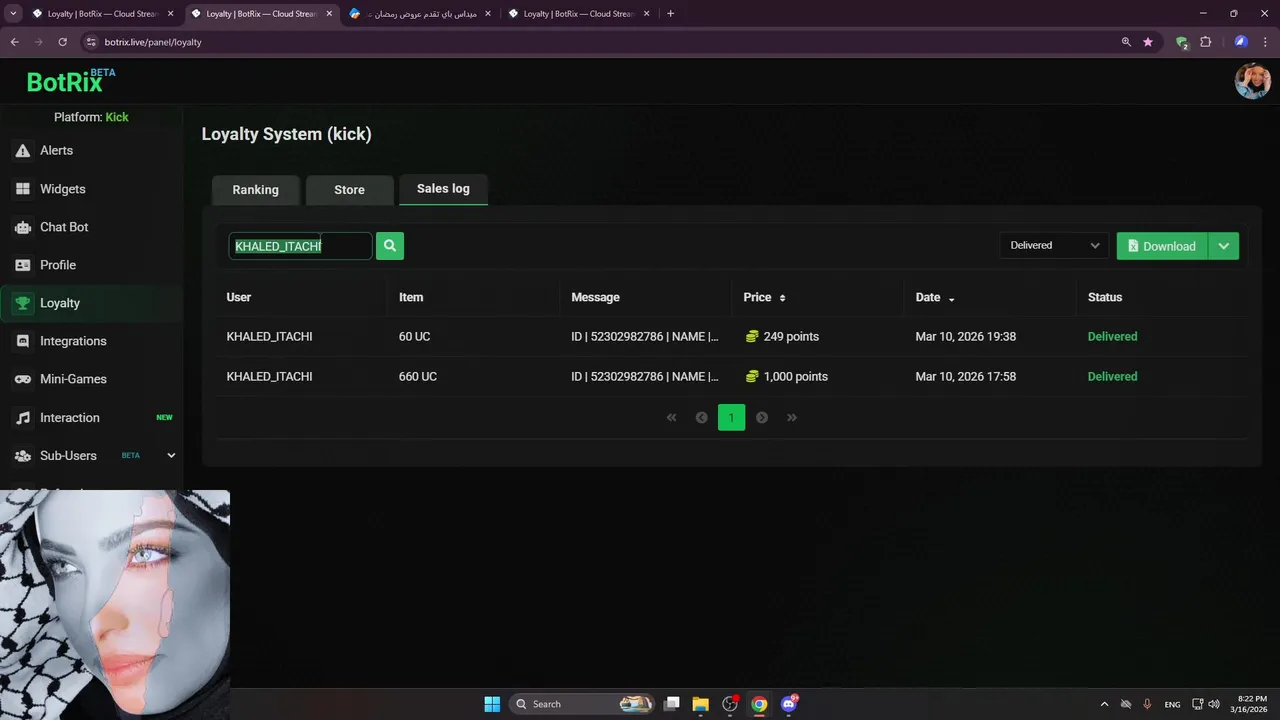Image resolution: width=1280 pixels, height=720 pixels.
Task: Click the address bar URL
Action: (153, 42)
